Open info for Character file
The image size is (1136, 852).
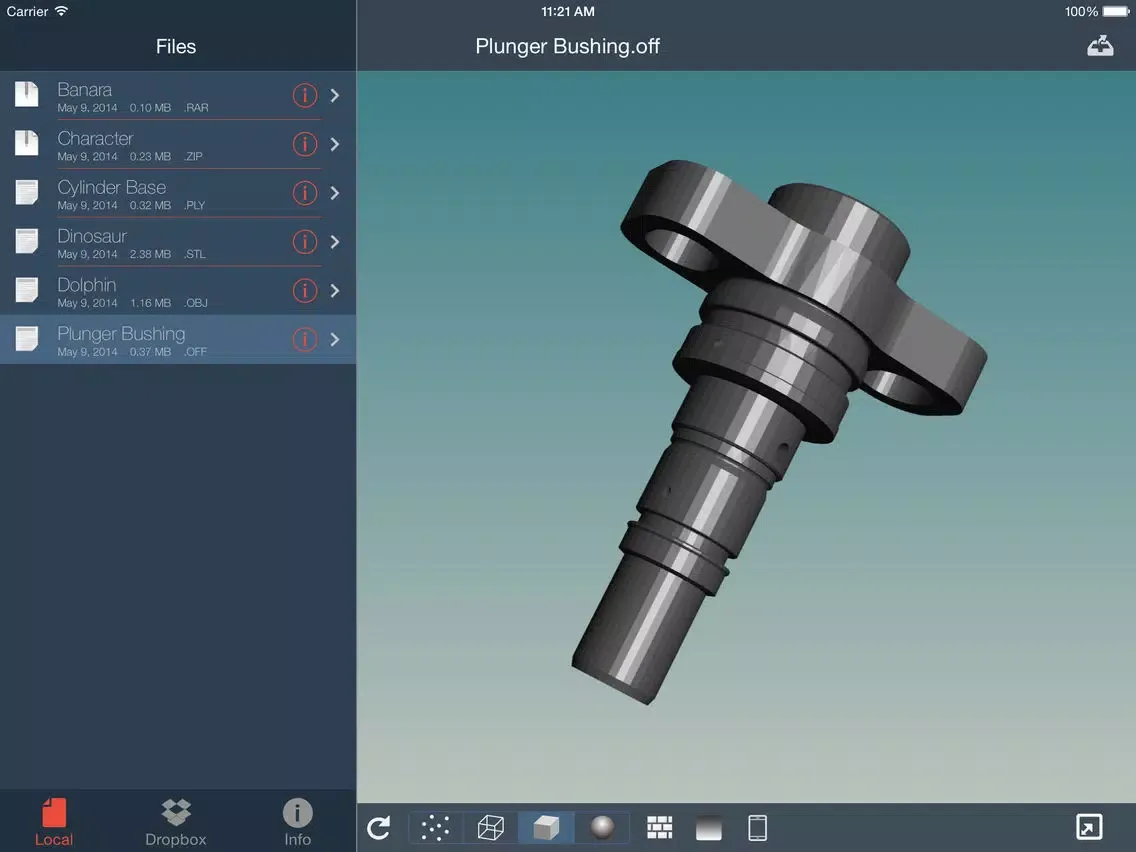pyautogui.click(x=305, y=144)
